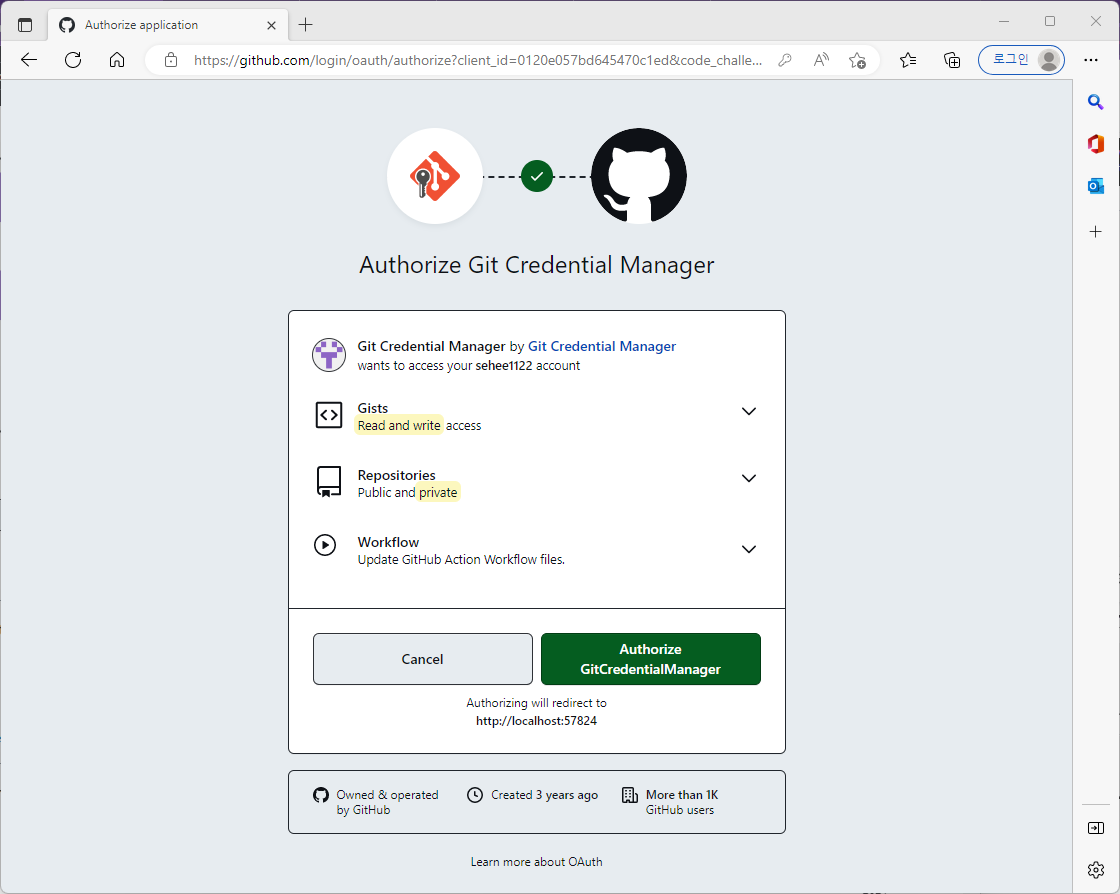Viewport: 1120px width, 894px height.
Task: Open the Settings and more menu
Action: [1091, 60]
